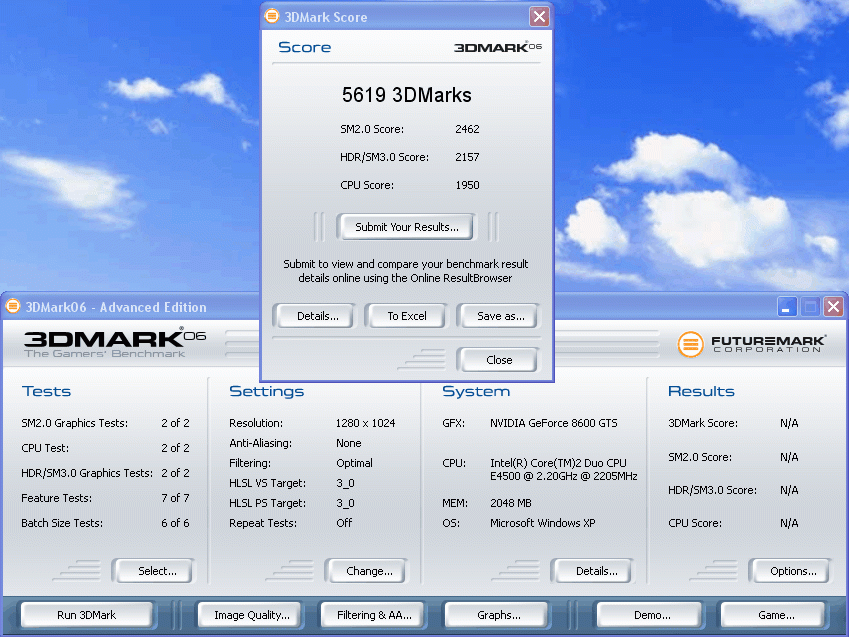Viewport: 849px width, 637px height.
Task: Click NVIDIA GeForce 8600 GTS text
Action: (x=553, y=423)
